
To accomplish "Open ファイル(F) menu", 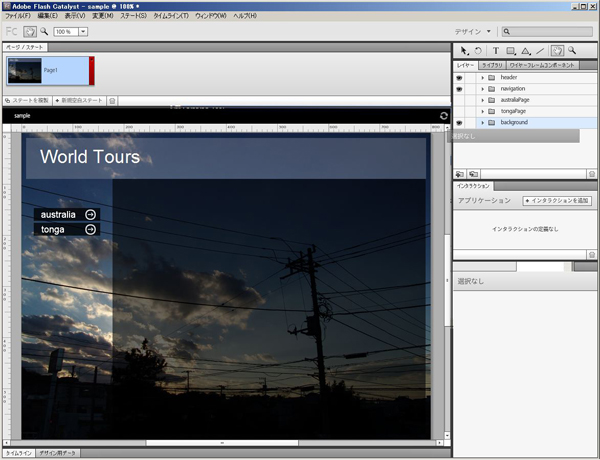I will 18,16.
